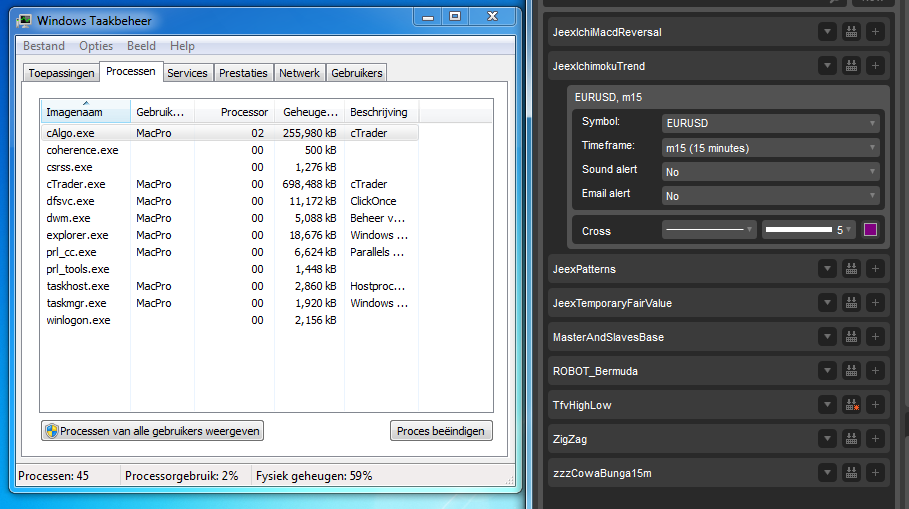
Task: Click the build icon for MasterAndSlavesBase
Action: (851, 337)
